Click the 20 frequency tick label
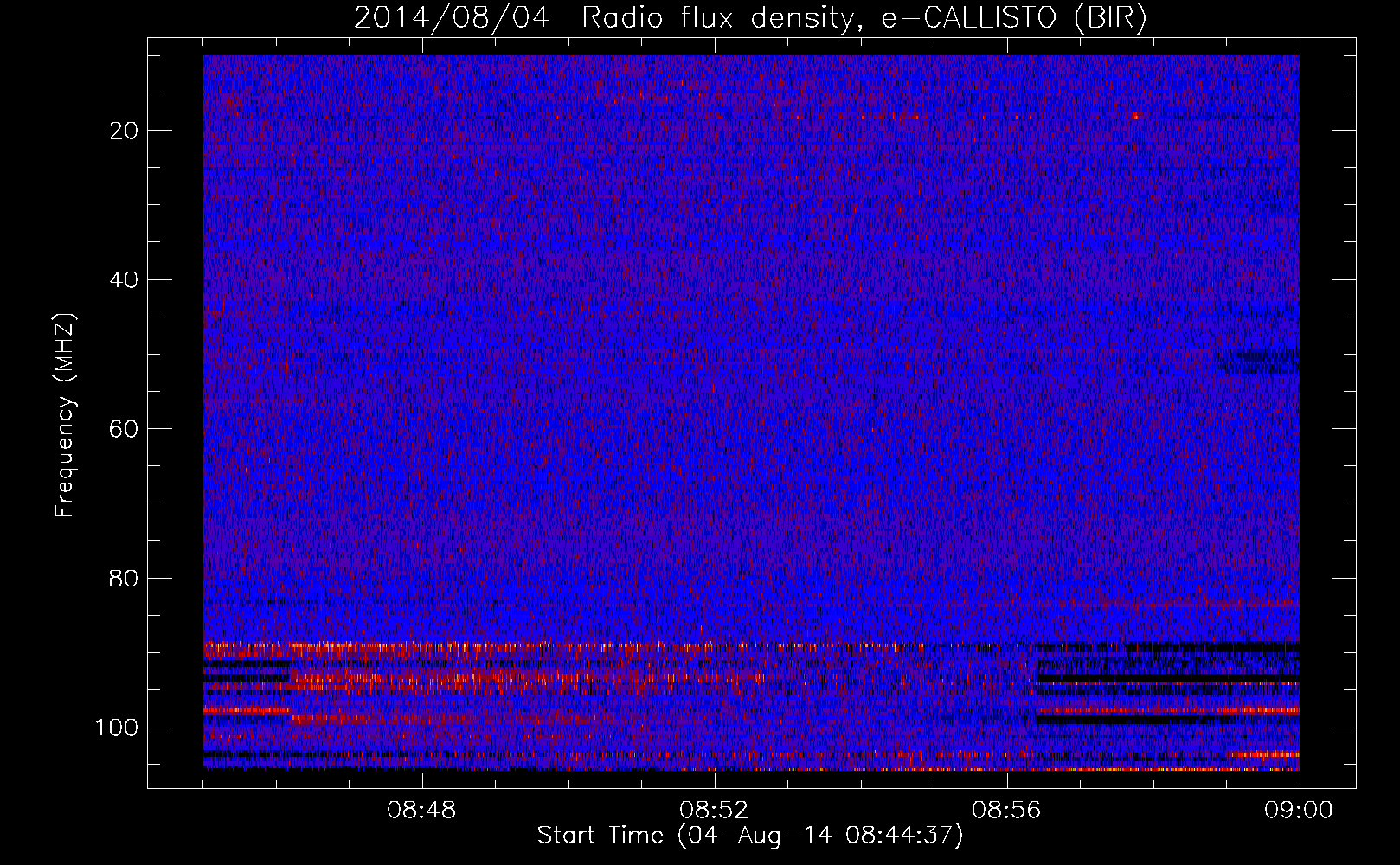This screenshot has height=865, width=1400. click(x=125, y=131)
